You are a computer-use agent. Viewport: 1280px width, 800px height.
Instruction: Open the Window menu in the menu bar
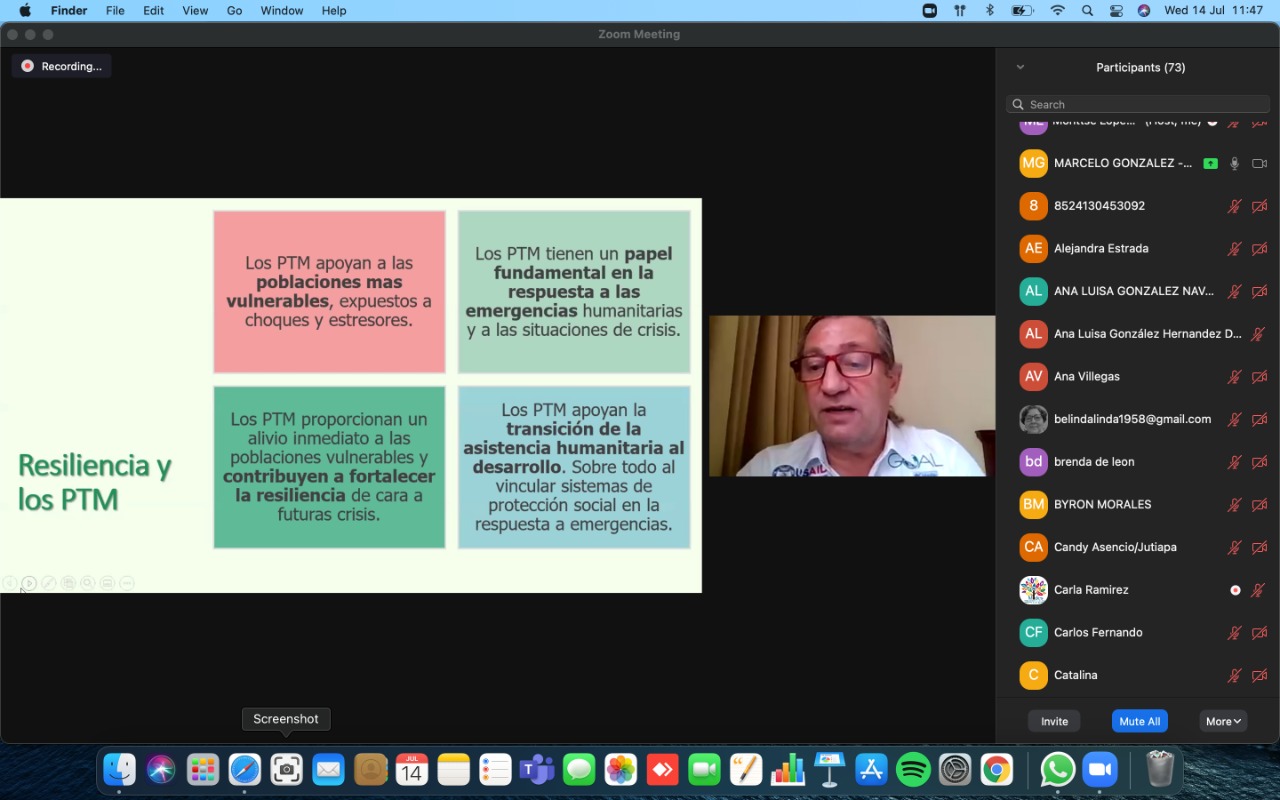pyautogui.click(x=281, y=11)
